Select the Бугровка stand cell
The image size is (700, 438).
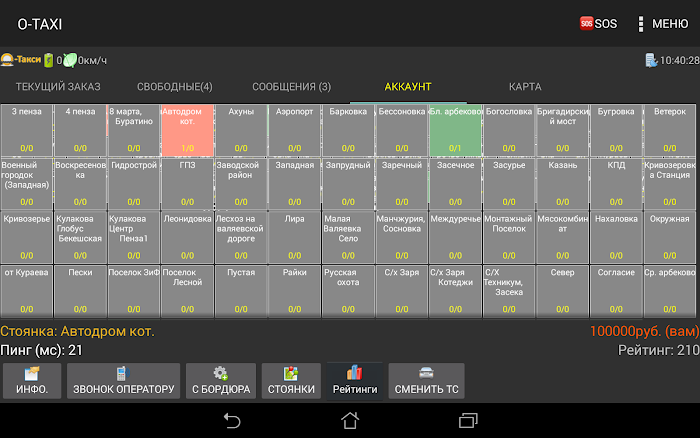(x=616, y=130)
